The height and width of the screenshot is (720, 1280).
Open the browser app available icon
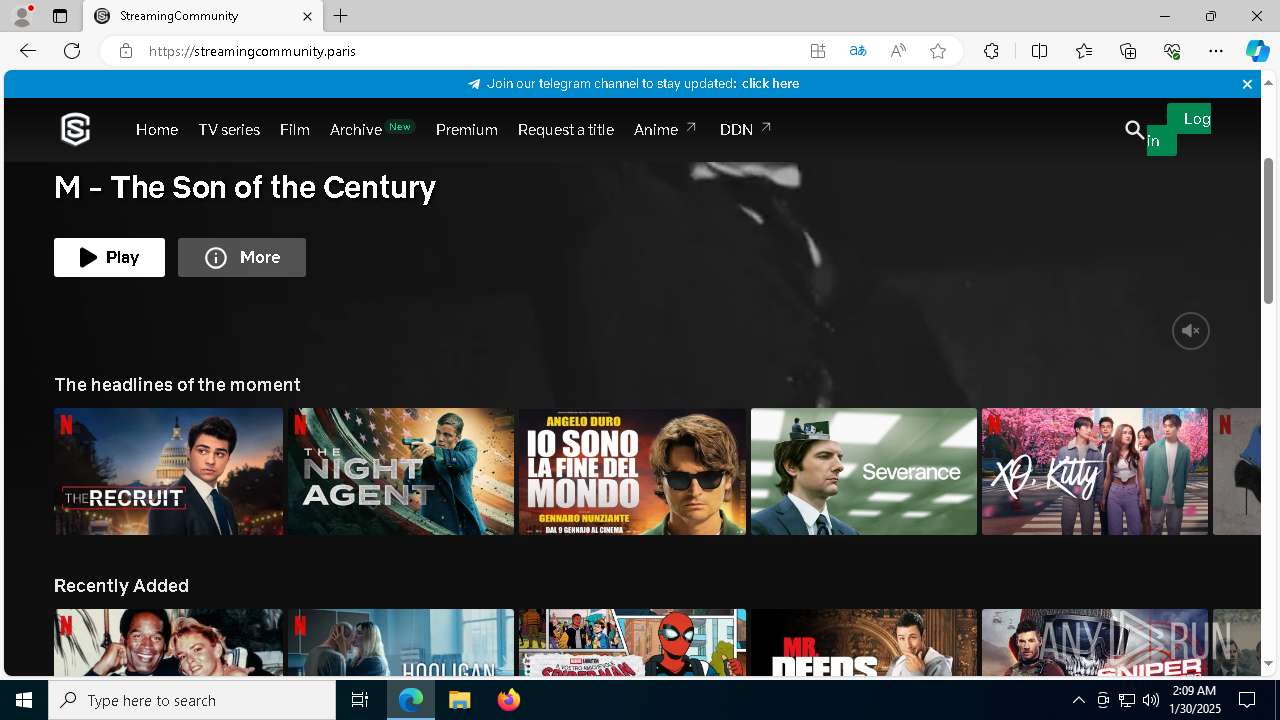pyautogui.click(x=818, y=51)
